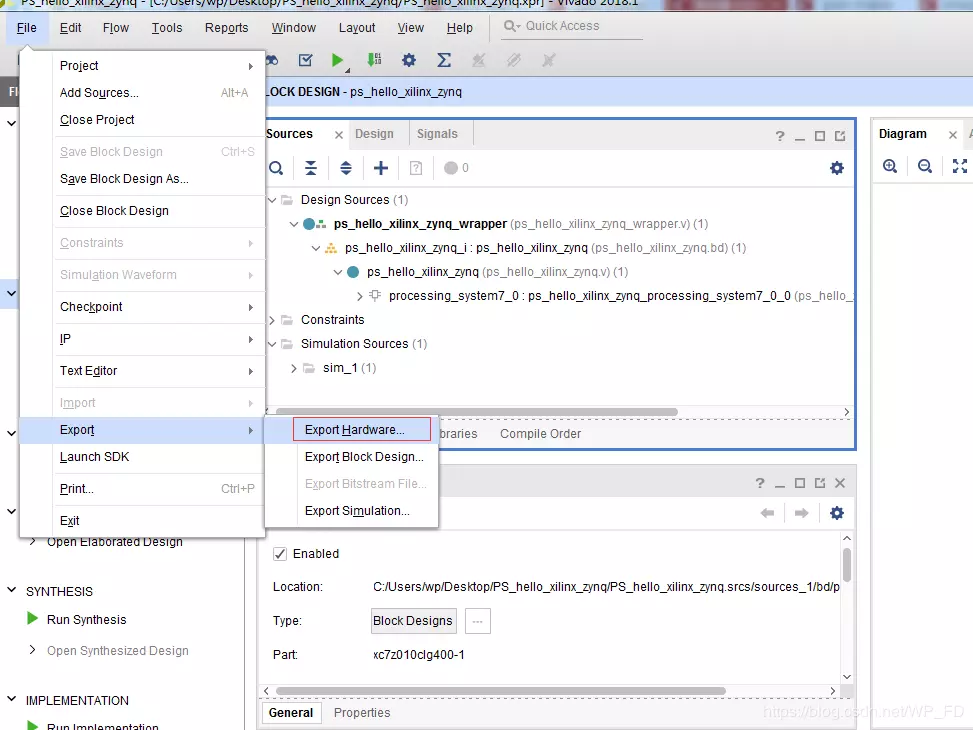
Task: Toggle the Enabled checkbox
Action: [x=280, y=554]
